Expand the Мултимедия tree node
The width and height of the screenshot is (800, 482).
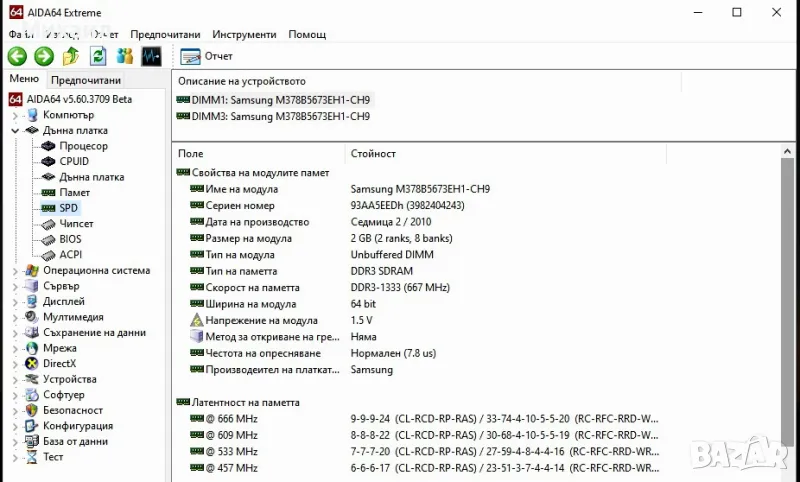click(15, 317)
